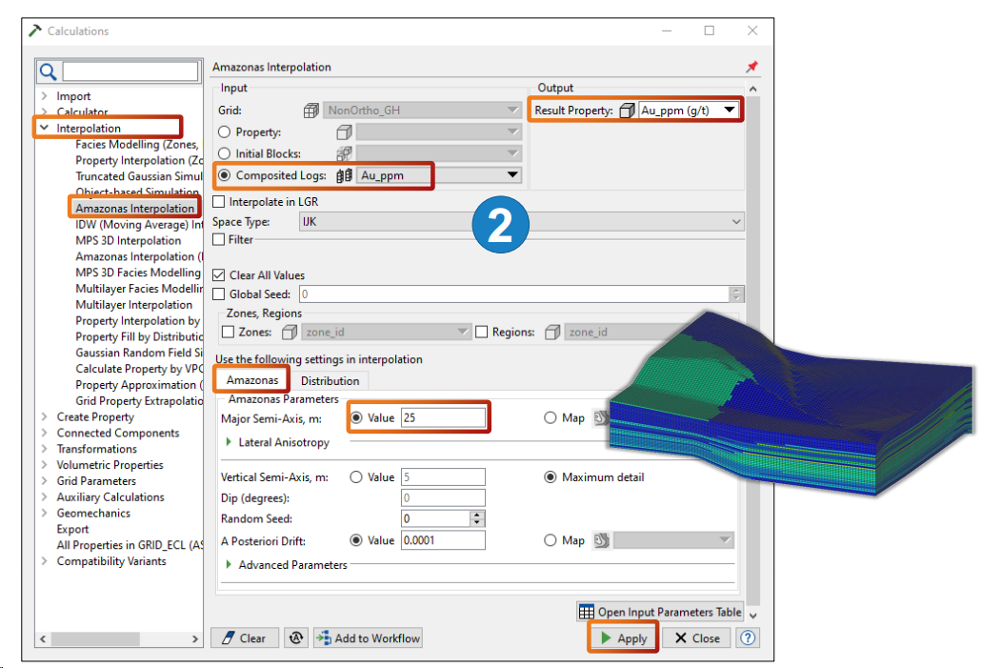Expand the Create Property node
Image resolution: width=982 pixels, height=668 pixels.
[x=44, y=417]
